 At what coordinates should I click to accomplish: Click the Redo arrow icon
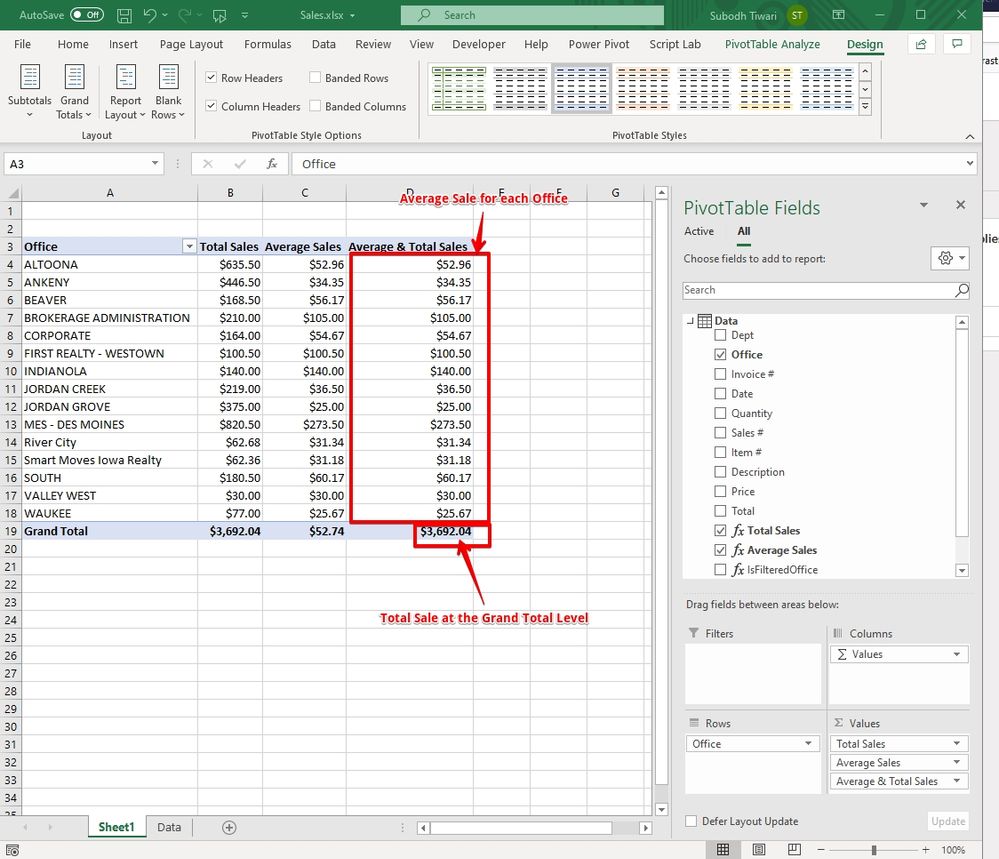click(x=185, y=15)
